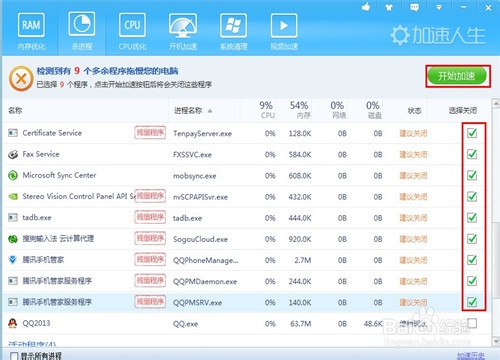Open the title bar dropdown menu icon
The width and height of the screenshot is (500, 360).
point(439,7)
